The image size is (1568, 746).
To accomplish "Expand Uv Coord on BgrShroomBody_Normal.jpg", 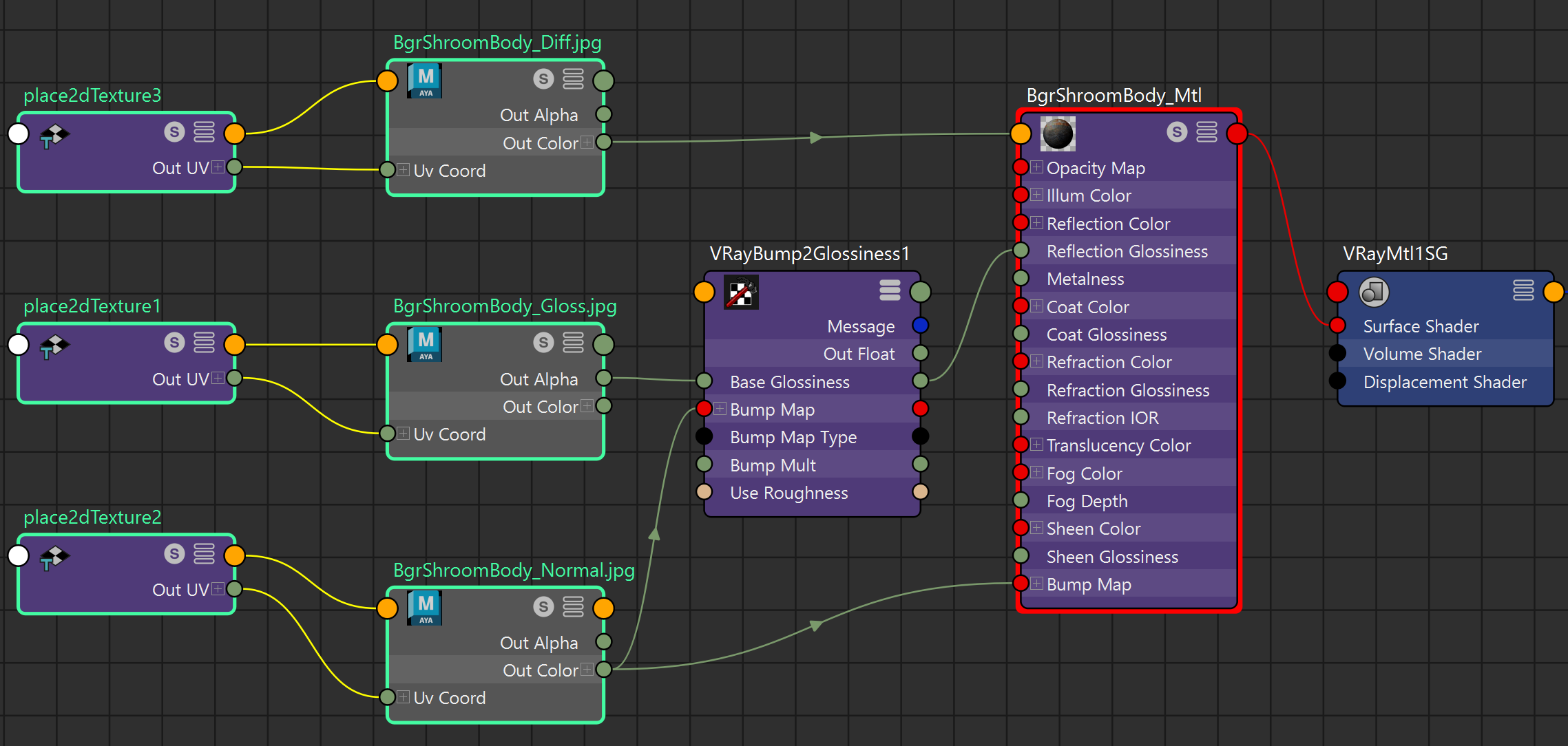I will point(404,697).
